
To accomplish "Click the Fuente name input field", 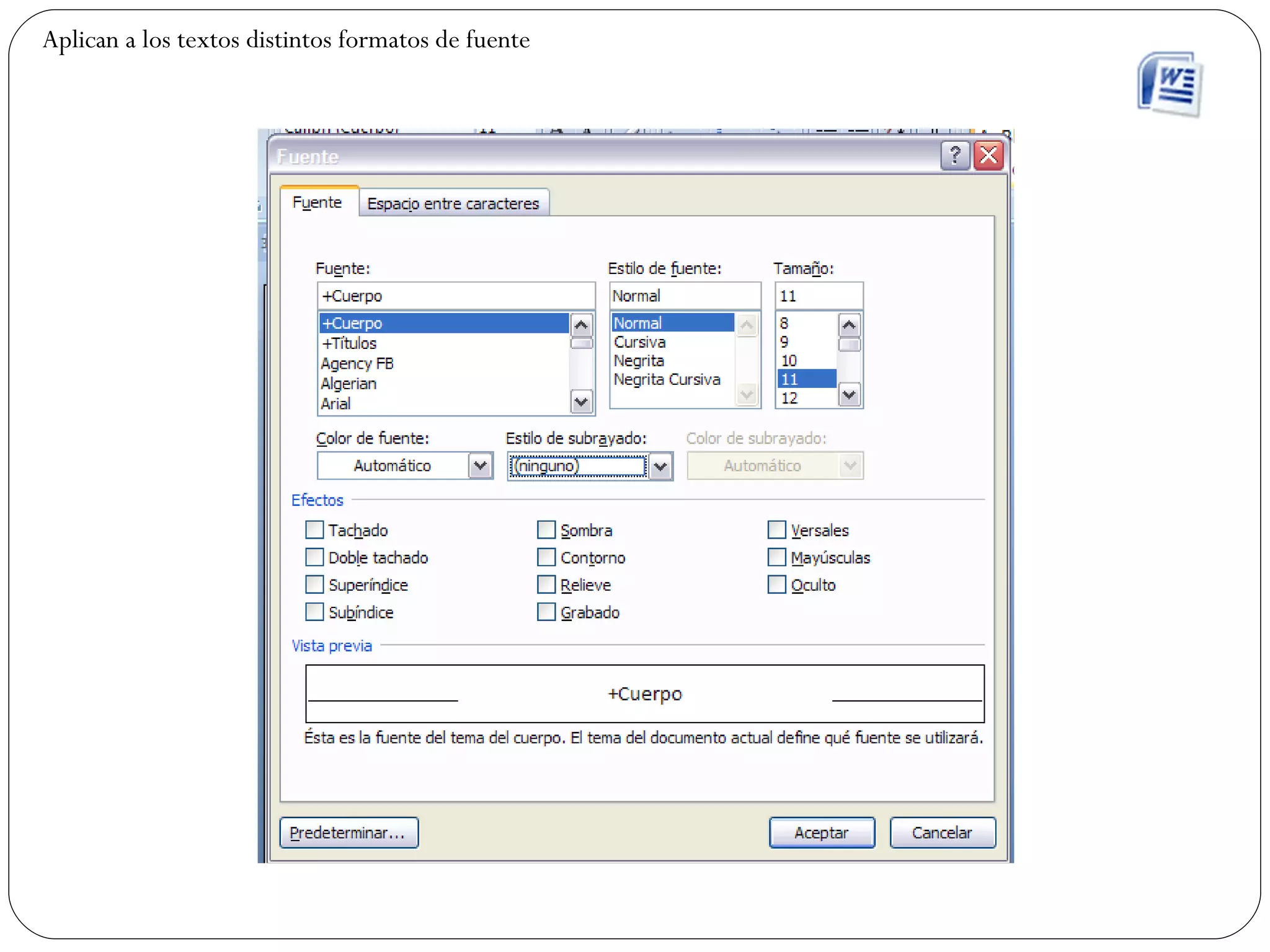I will pyautogui.click(x=456, y=296).
